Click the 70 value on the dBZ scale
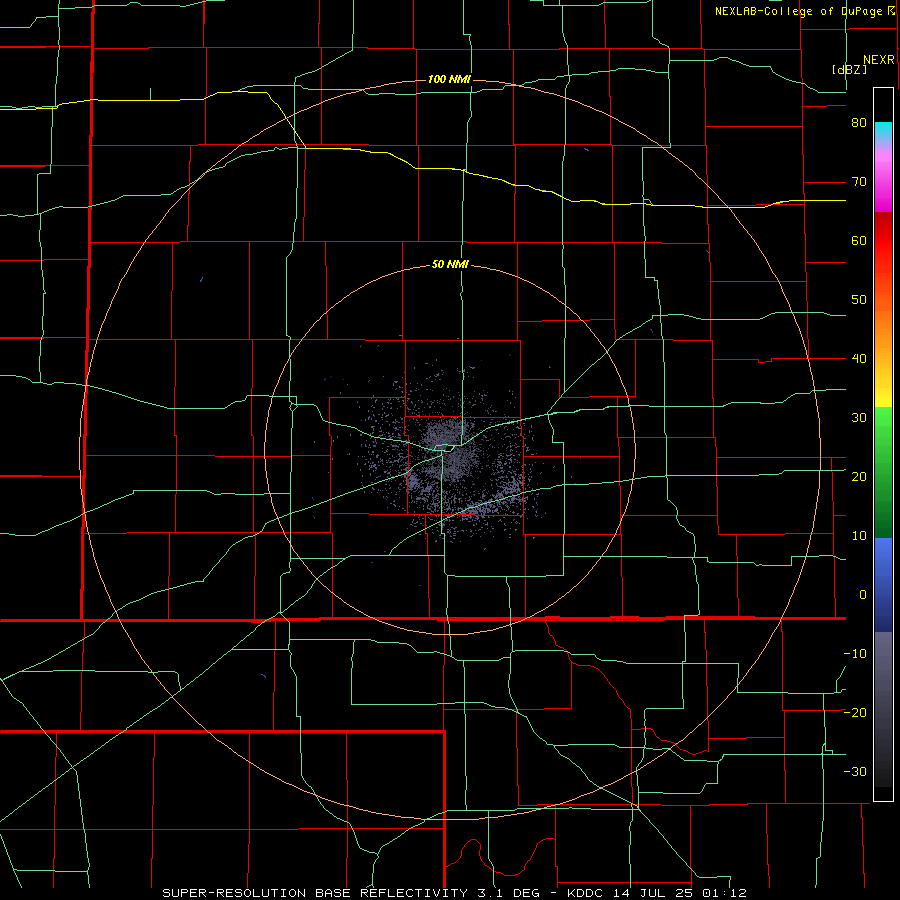The height and width of the screenshot is (900, 900). [859, 182]
